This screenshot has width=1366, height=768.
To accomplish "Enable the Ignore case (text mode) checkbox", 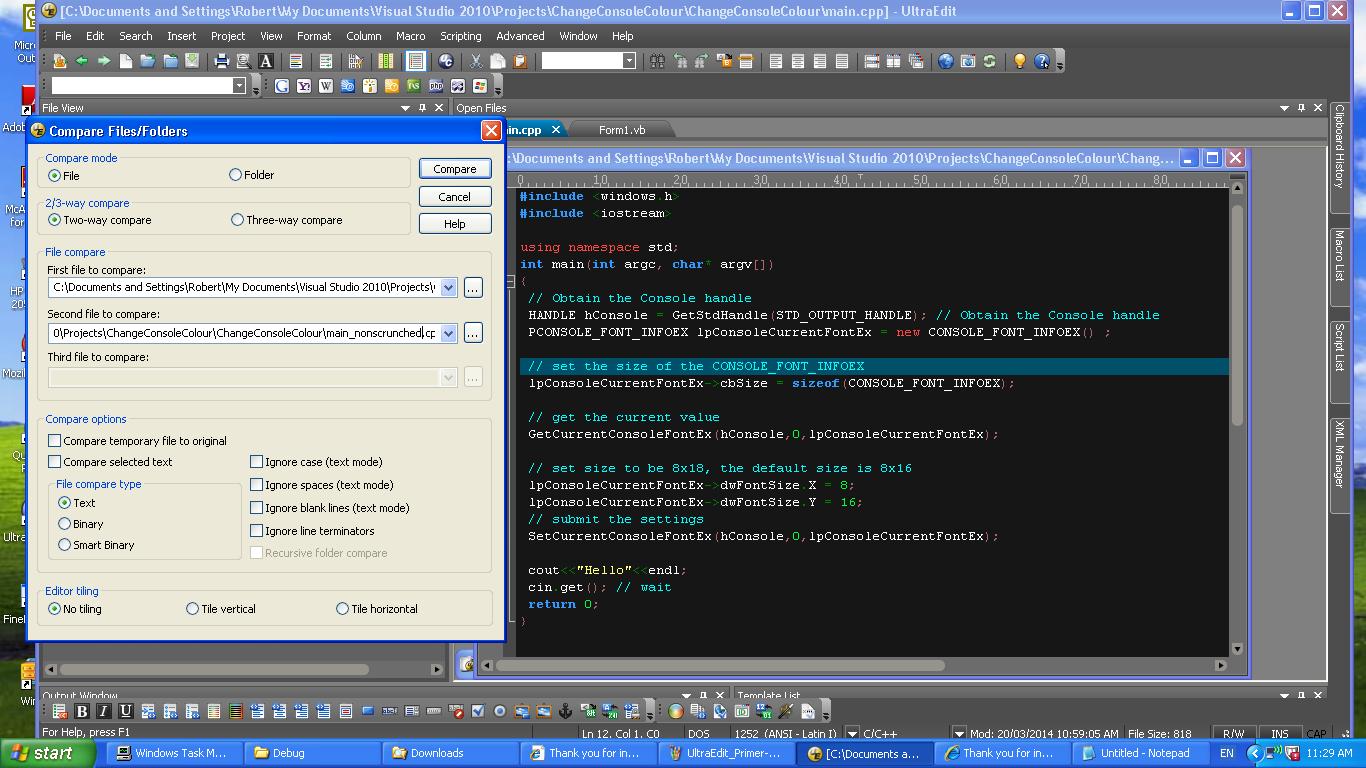I will (x=257, y=462).
